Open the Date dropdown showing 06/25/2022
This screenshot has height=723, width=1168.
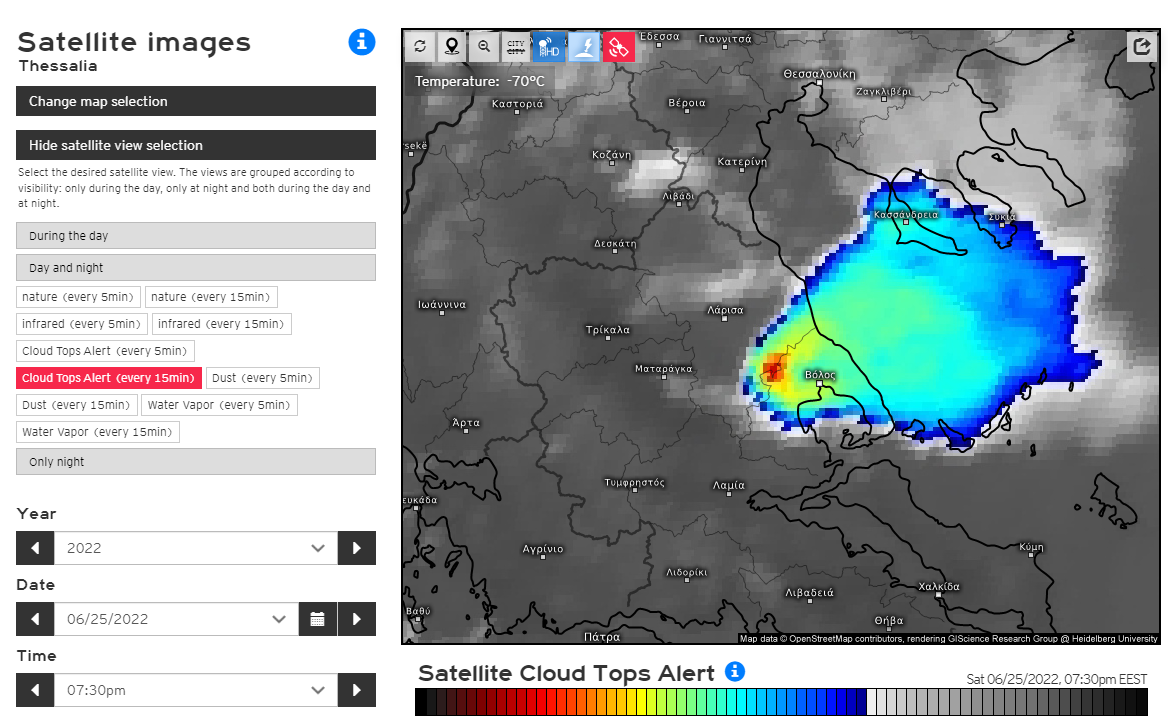[176, 619]
